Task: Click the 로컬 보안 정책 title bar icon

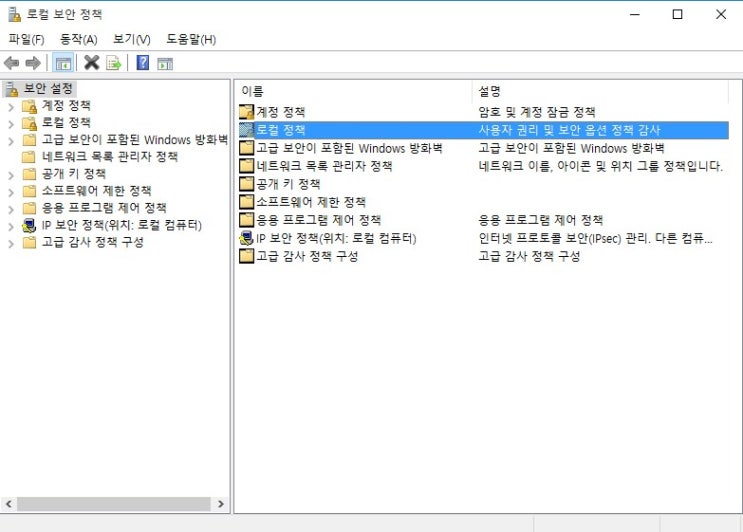Action: pos(14,14)
